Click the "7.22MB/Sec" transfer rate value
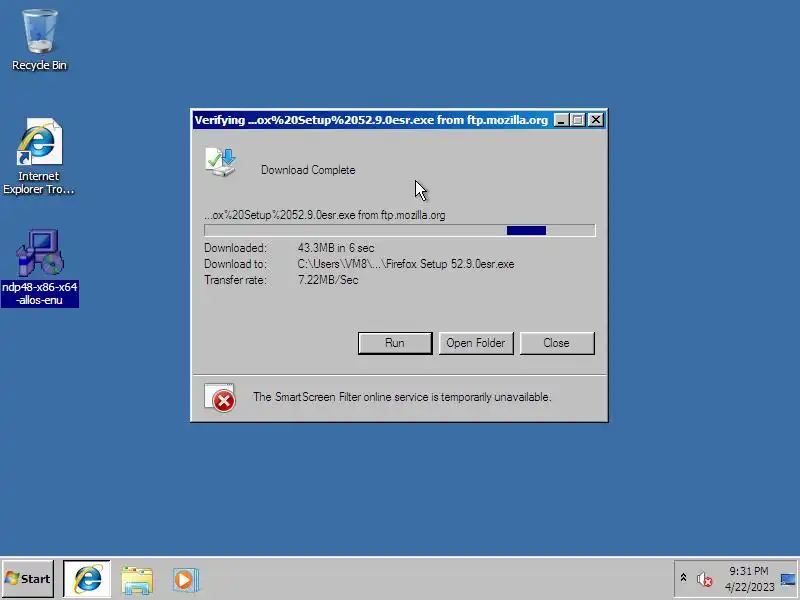The width and height of the screenshot is (800, 600). (x=328, y=280)
